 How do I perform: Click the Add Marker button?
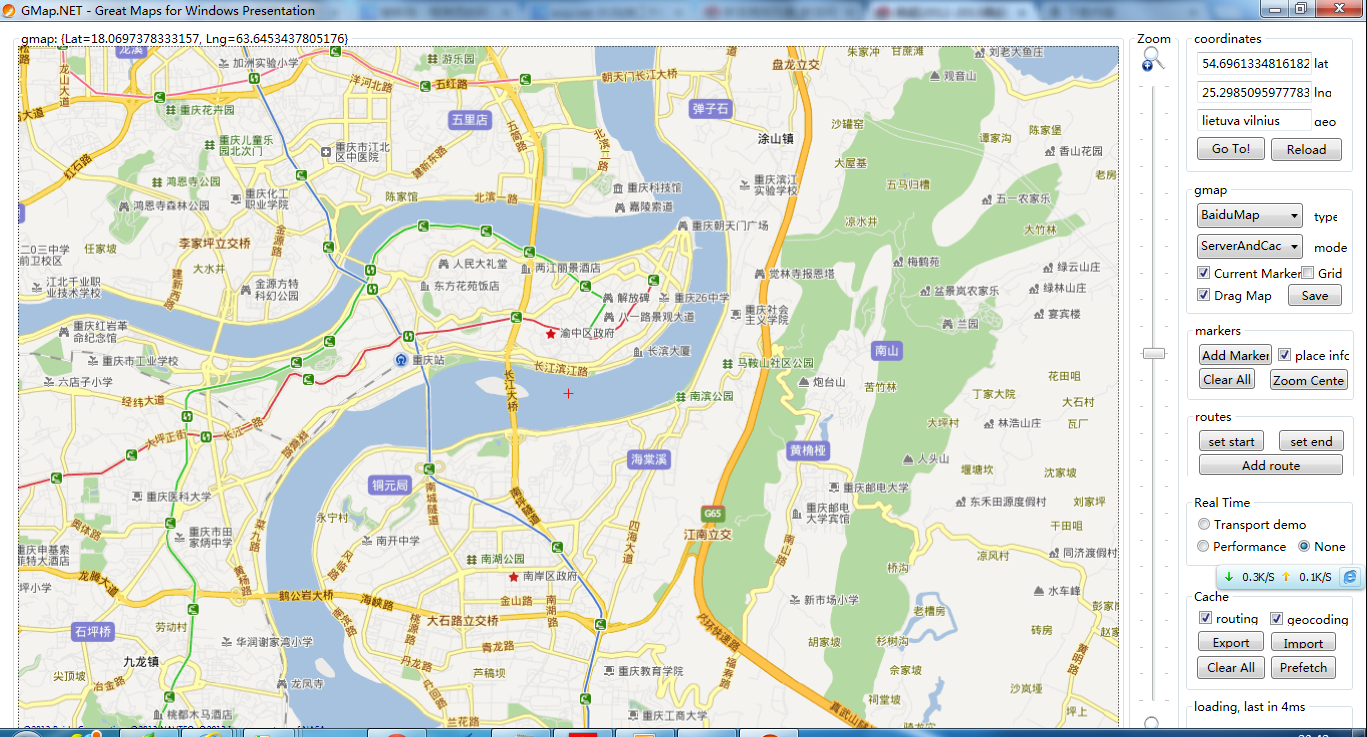tap(1235, 355)
